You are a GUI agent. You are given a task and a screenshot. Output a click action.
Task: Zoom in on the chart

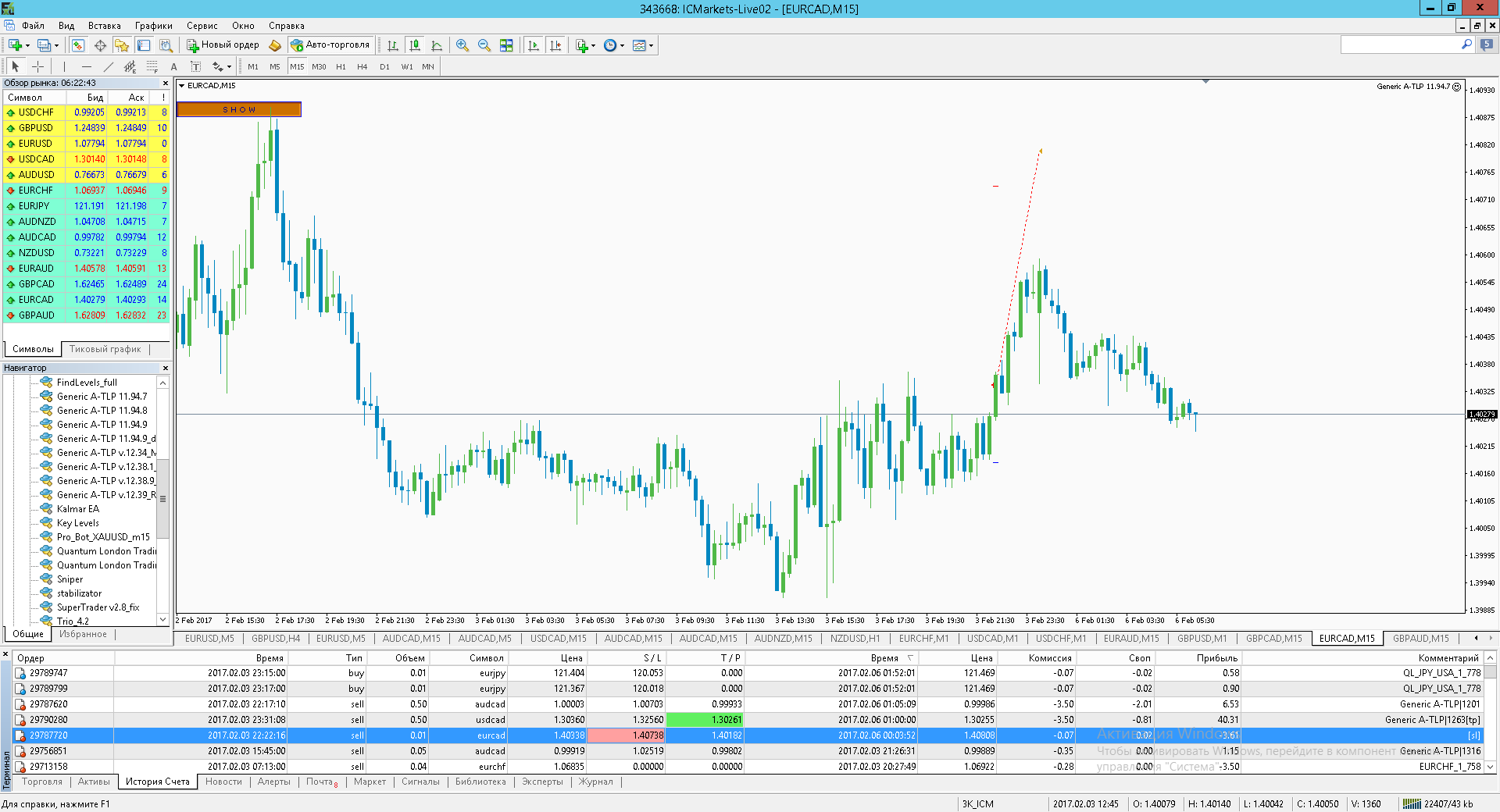tap(462, 45)
